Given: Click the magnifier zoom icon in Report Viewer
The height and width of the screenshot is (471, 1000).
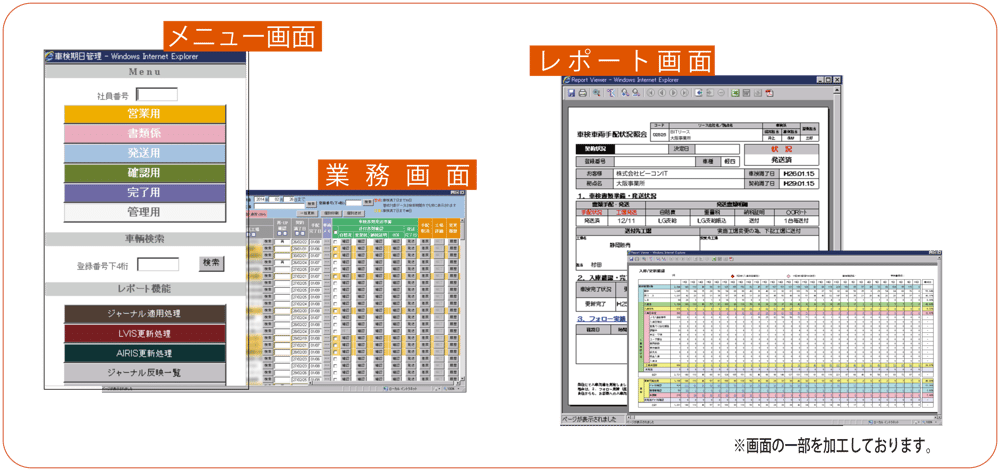Looking at the screenshot, I should pyautogui.click(x=596, y=93).
